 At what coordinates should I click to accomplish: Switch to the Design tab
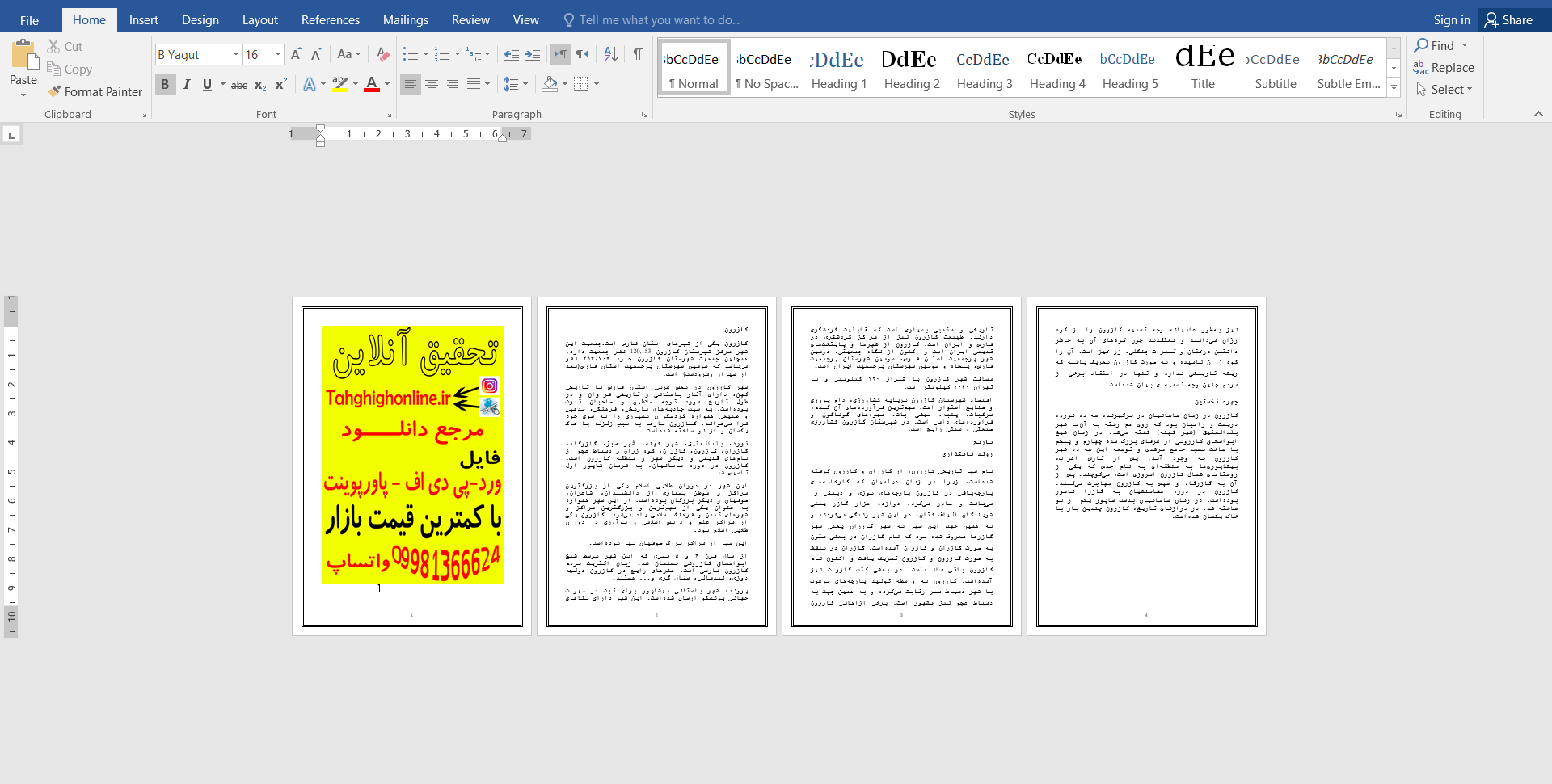pyautogui.click(x=200, y=20)
